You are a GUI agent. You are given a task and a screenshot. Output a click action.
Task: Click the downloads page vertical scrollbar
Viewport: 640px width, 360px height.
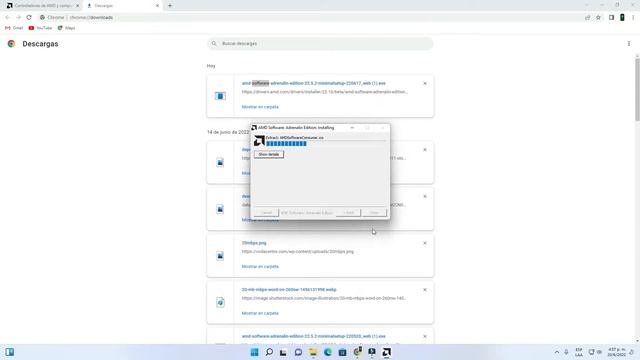(x=637, y=90)
